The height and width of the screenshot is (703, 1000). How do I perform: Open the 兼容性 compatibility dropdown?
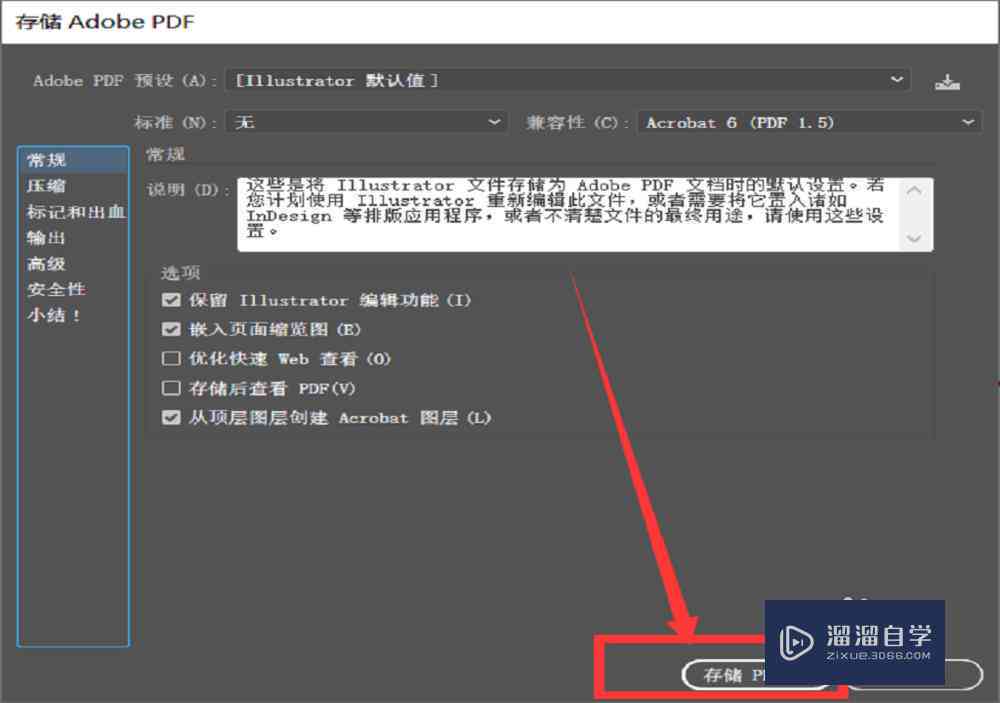pos(809,122)
